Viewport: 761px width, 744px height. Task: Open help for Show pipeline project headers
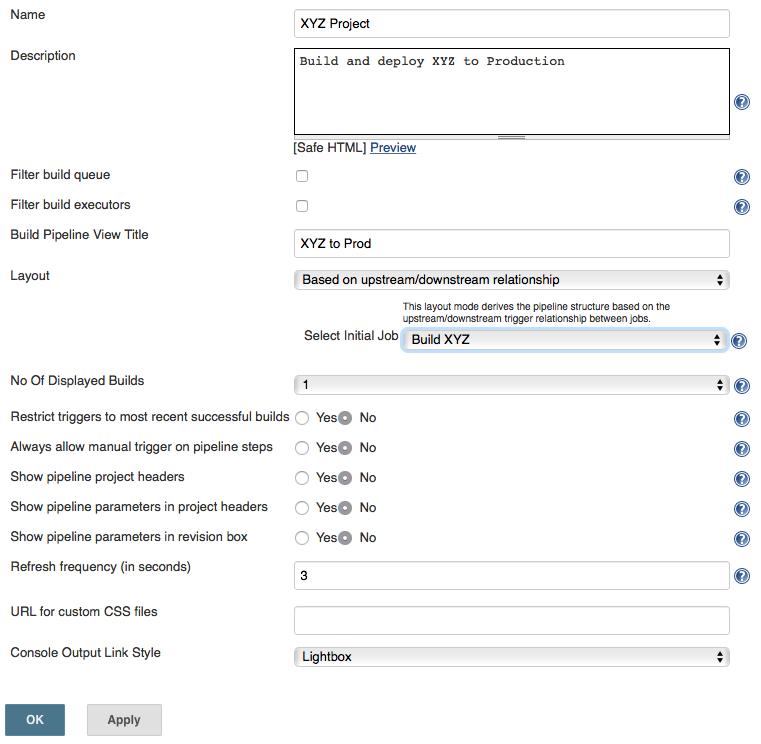point(742,479)
